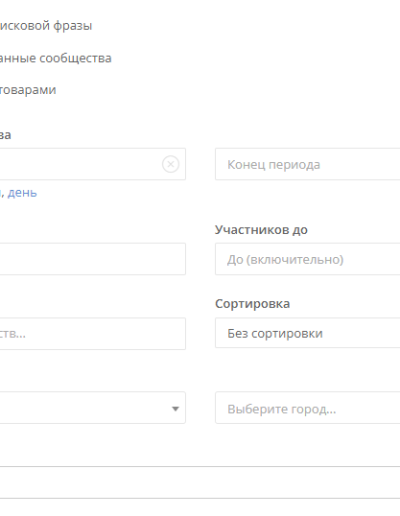This screenshot has width=400, height=516.
Task: Click the section label ending in 'ва'
Action: tap(5, 135)
